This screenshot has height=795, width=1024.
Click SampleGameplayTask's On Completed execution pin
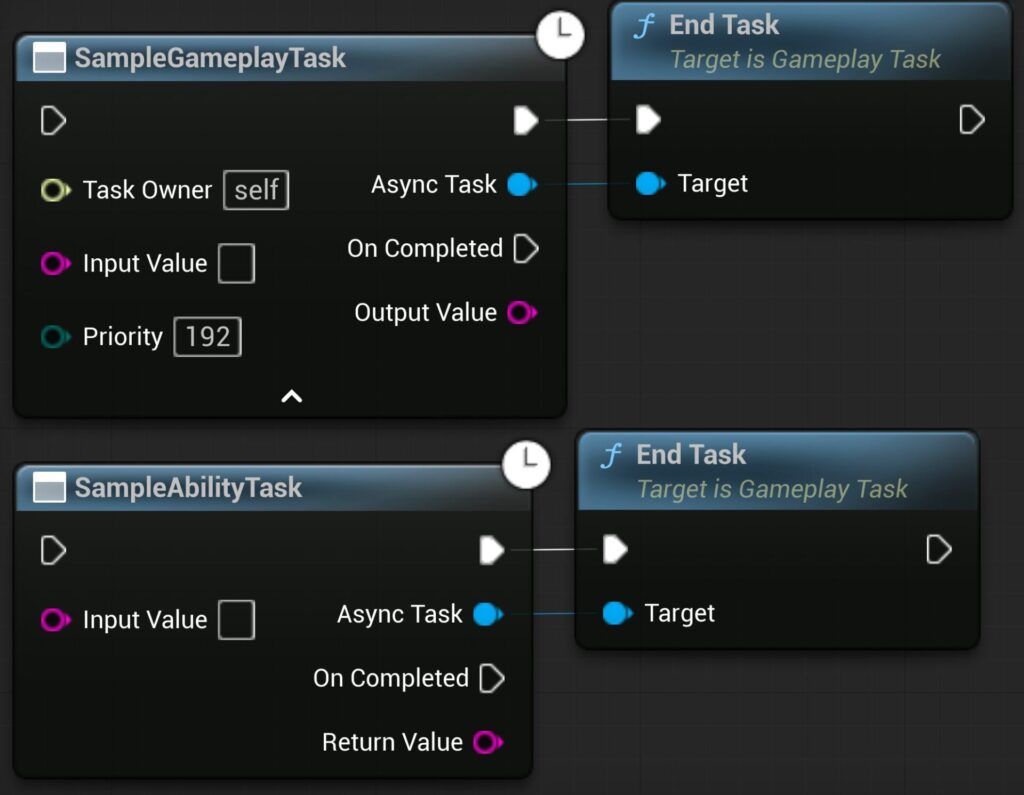[x=526, y=248]
